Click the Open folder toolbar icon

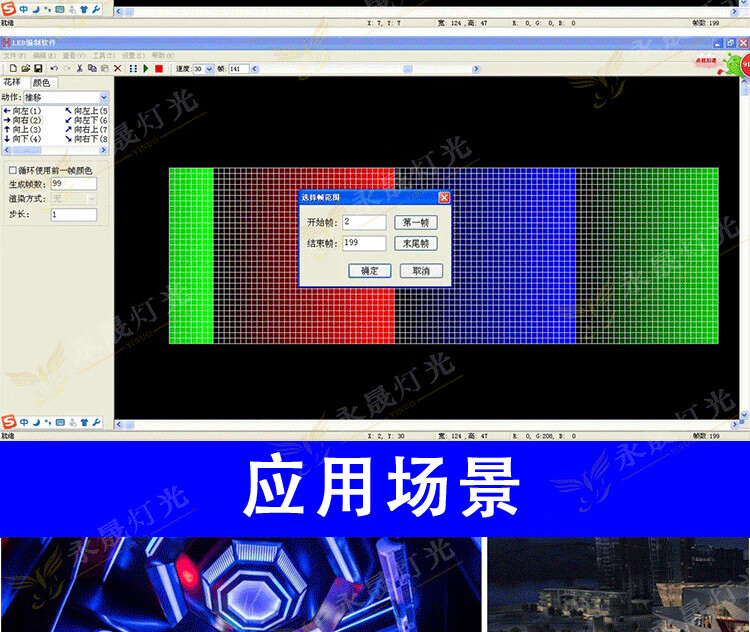coord(26,69)
